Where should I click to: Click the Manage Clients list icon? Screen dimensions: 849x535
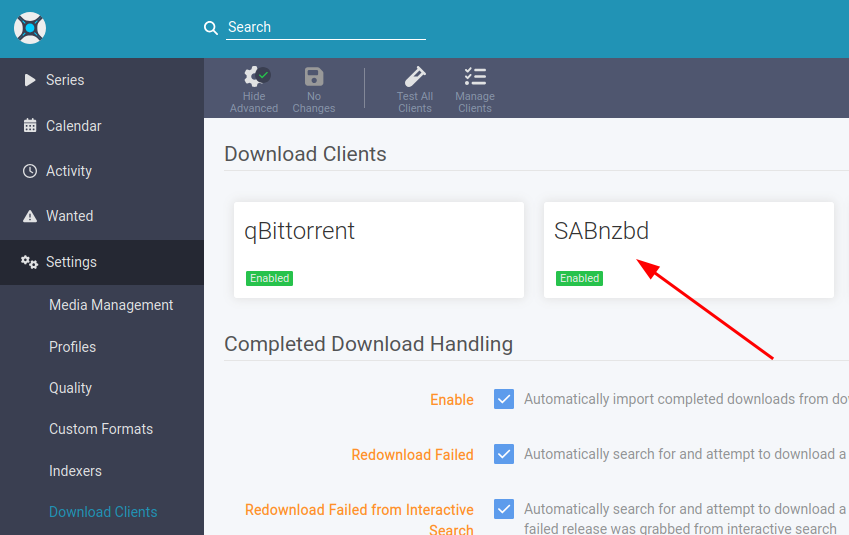point(475,76)
